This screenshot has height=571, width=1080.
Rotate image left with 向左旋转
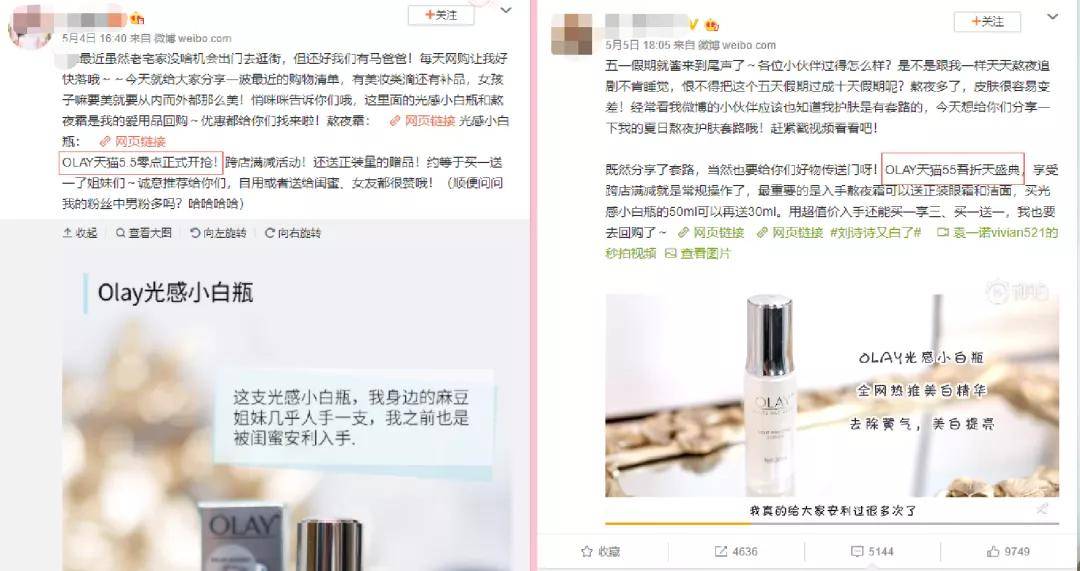pyautogui.click(x=218, y=233)
